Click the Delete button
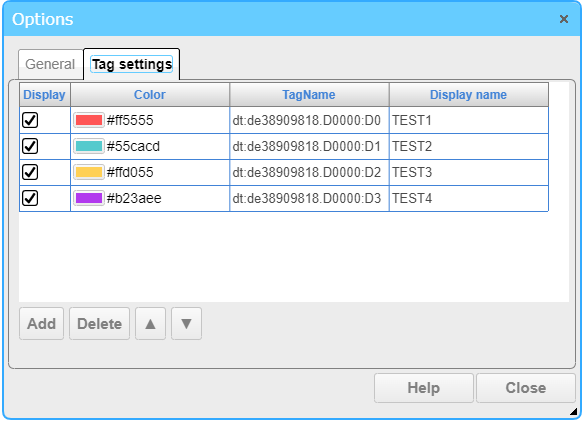 point(99,324)
